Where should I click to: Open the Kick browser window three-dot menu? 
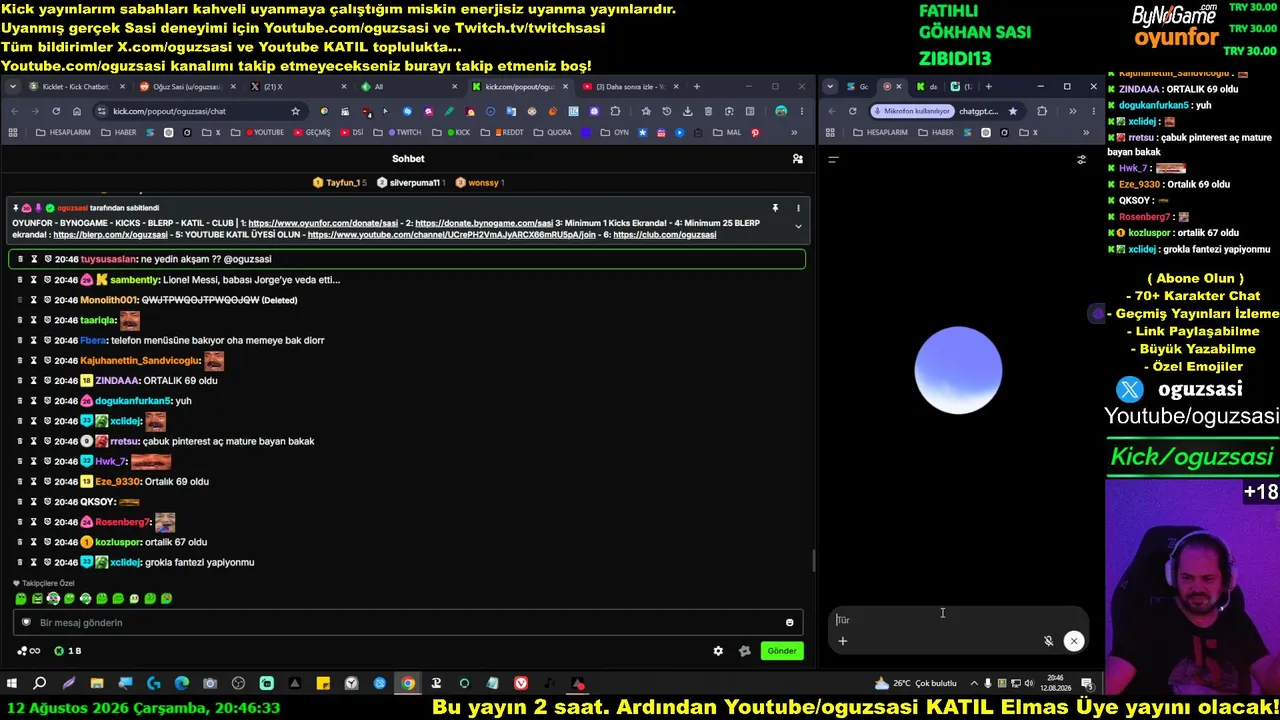801,111
